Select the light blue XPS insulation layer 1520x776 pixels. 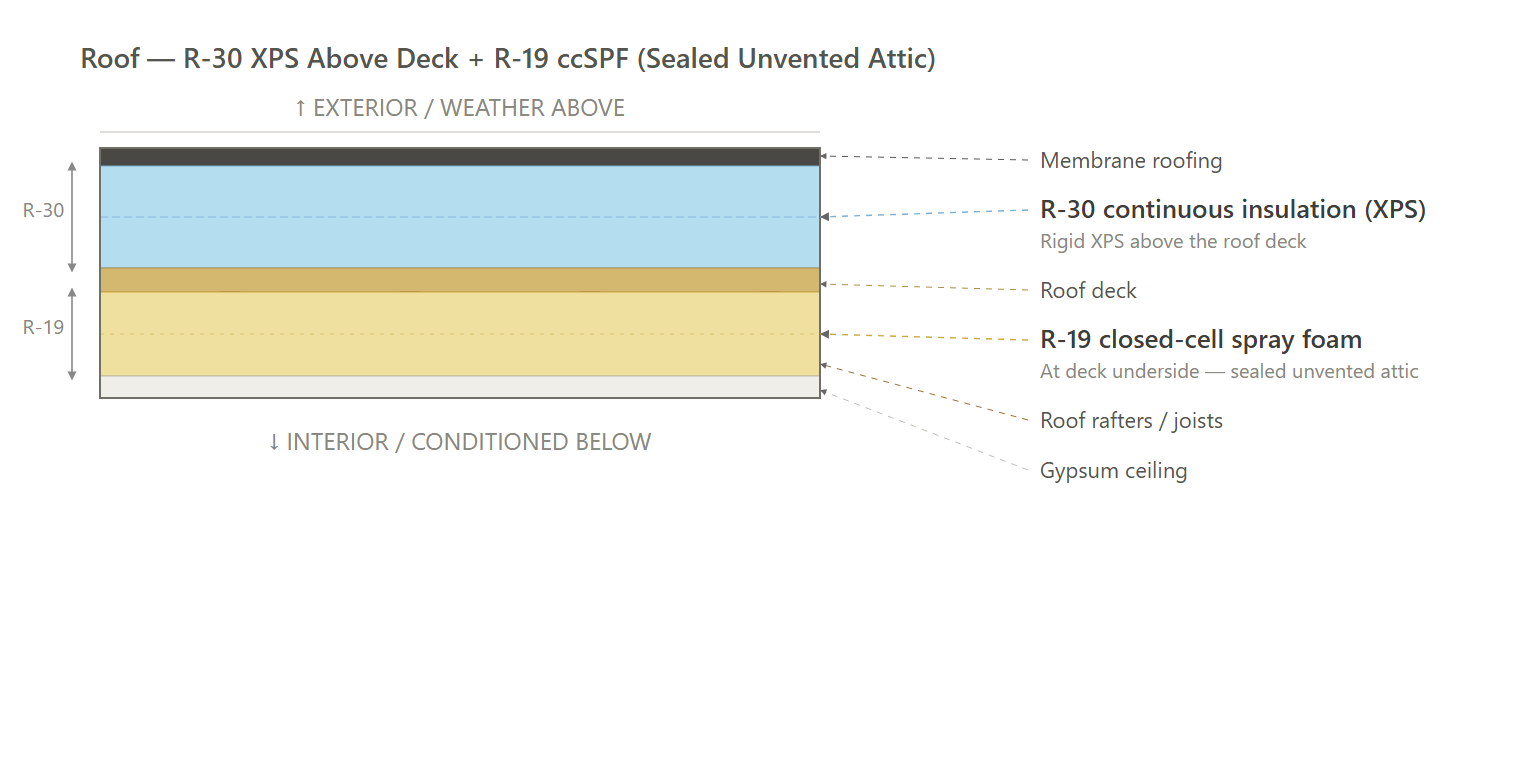coord(460,217)
